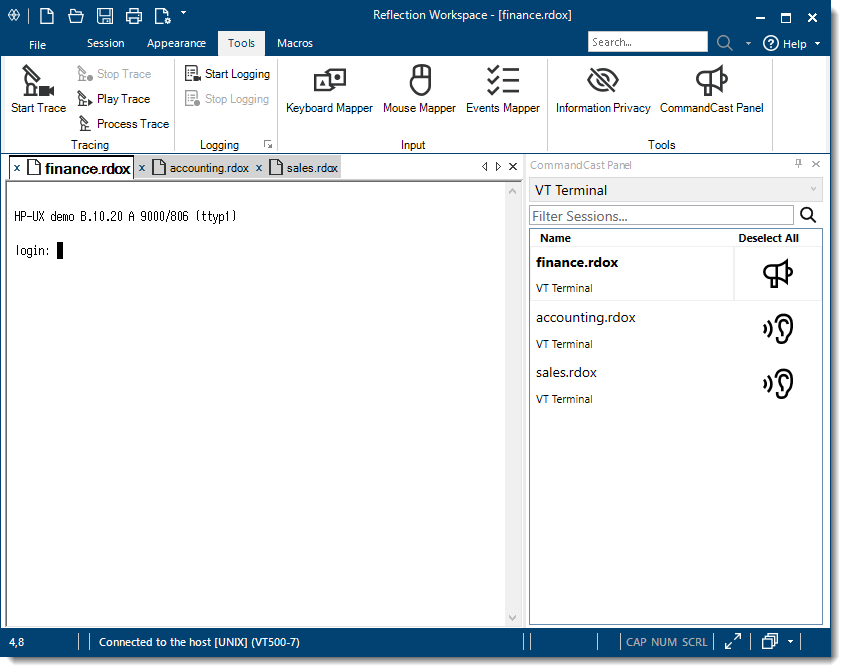The image size is (846, 672).
Task: Switch to the Appearance ribbon tab
Action: 176,43
